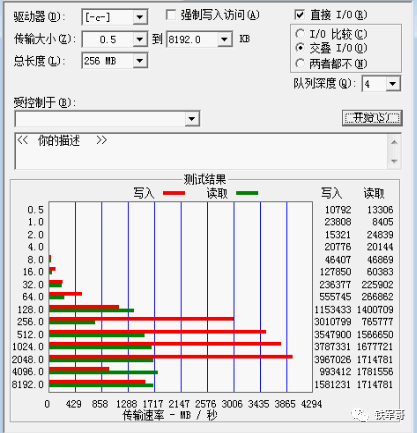Image resolution: width=417 pixels, height=433 pixels.
Task: Enable the Force Write Access (强制写入访问) checkbox
Action: point(171,15)
